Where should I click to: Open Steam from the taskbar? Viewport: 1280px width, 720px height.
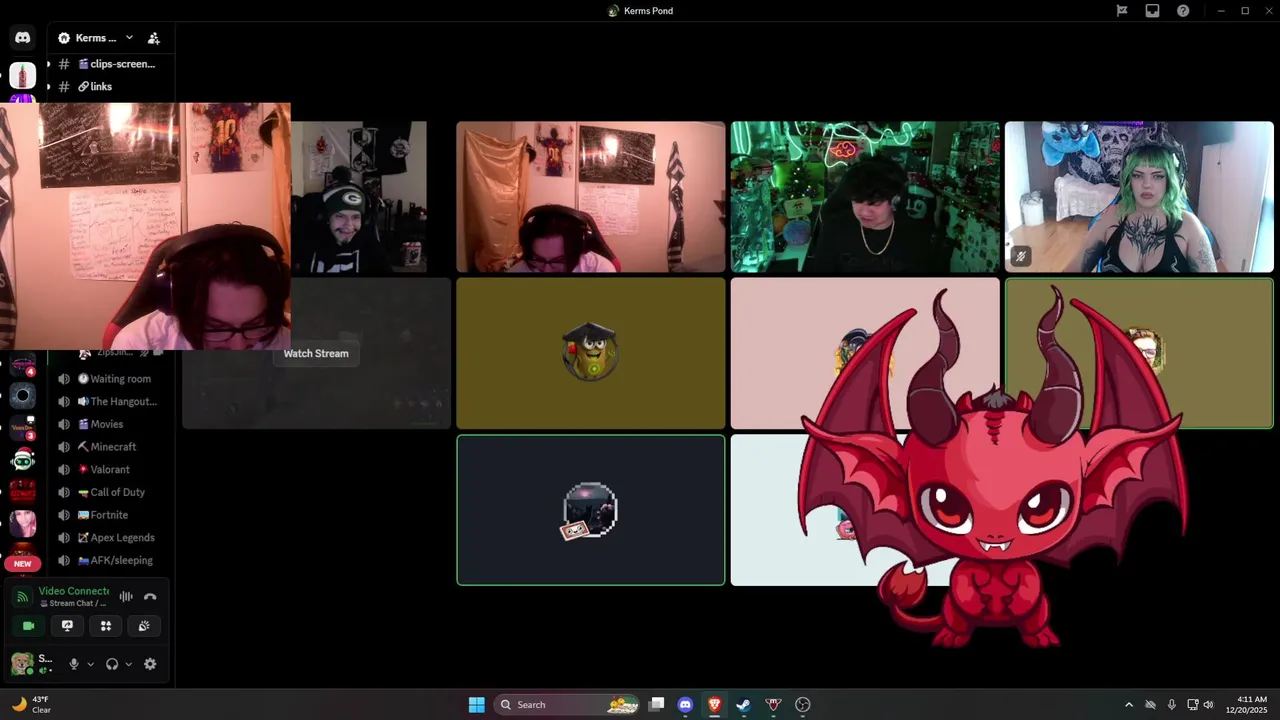[x=743, y=705]
